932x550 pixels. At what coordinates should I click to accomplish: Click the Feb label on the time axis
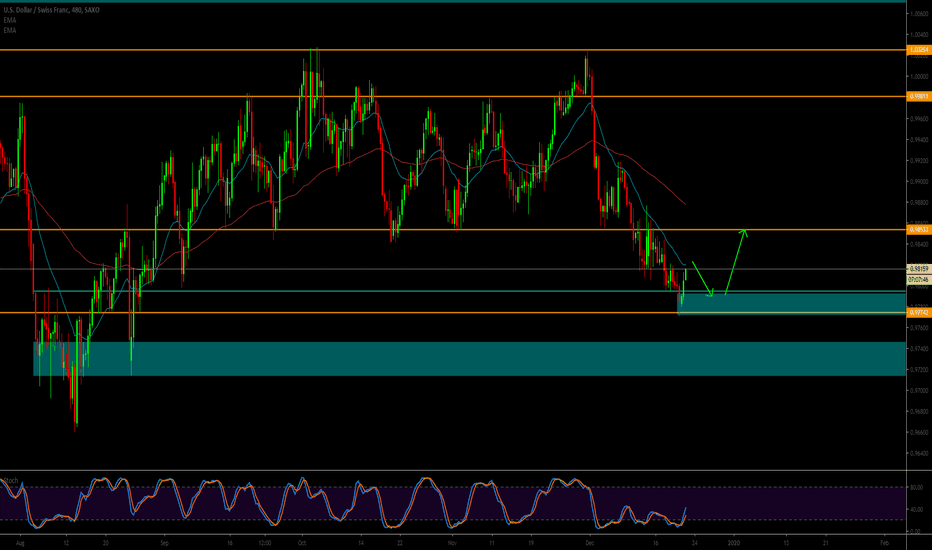click(x=883, y=541)
